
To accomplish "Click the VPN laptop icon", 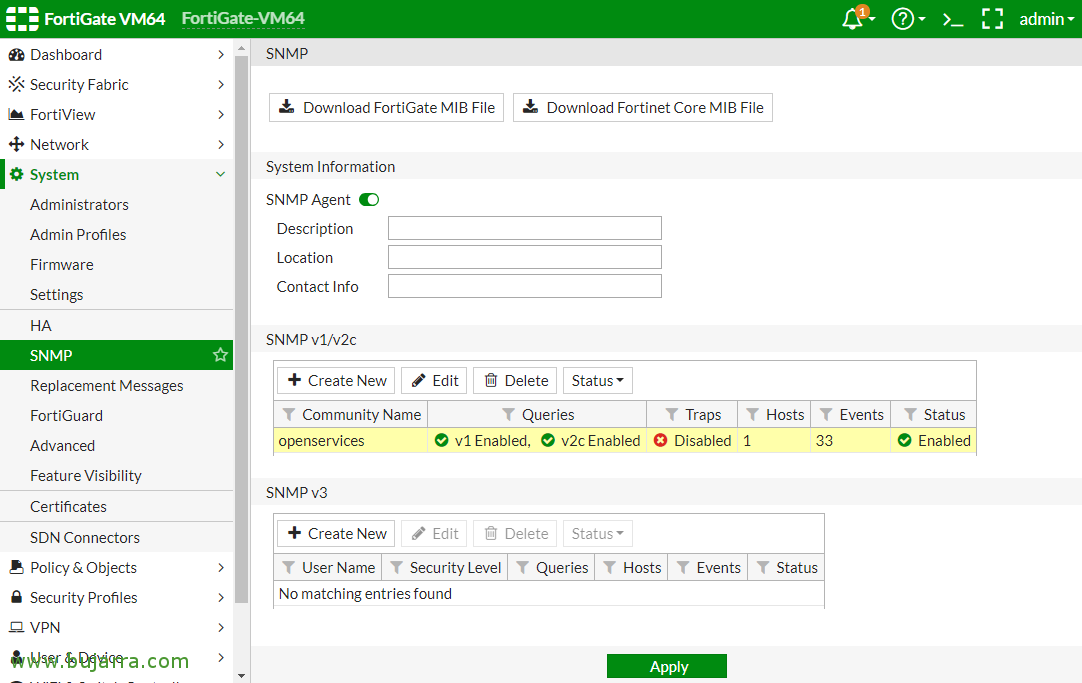I will [16, 627].
